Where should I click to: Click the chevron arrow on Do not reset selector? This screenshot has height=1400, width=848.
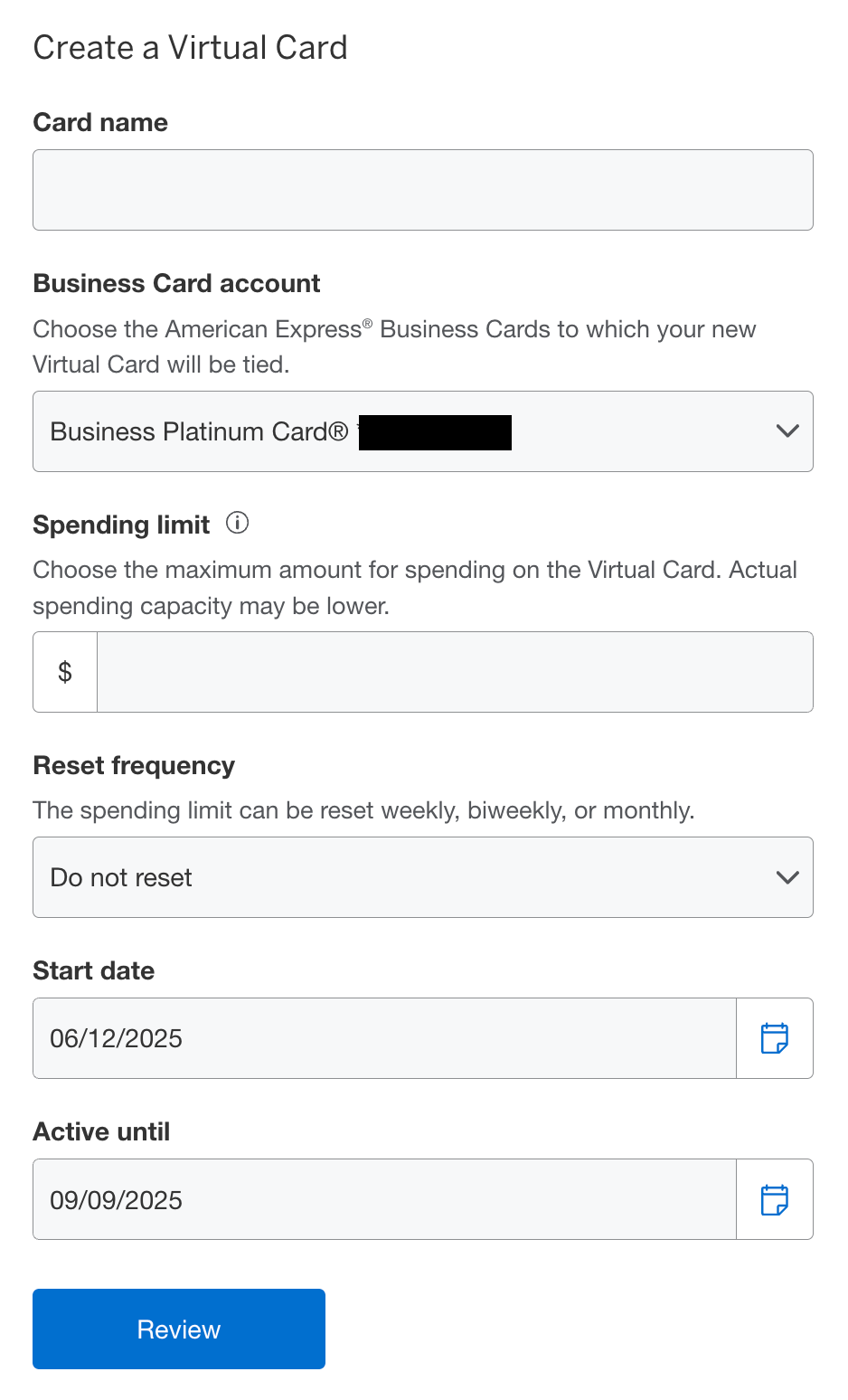click(787, 877)
